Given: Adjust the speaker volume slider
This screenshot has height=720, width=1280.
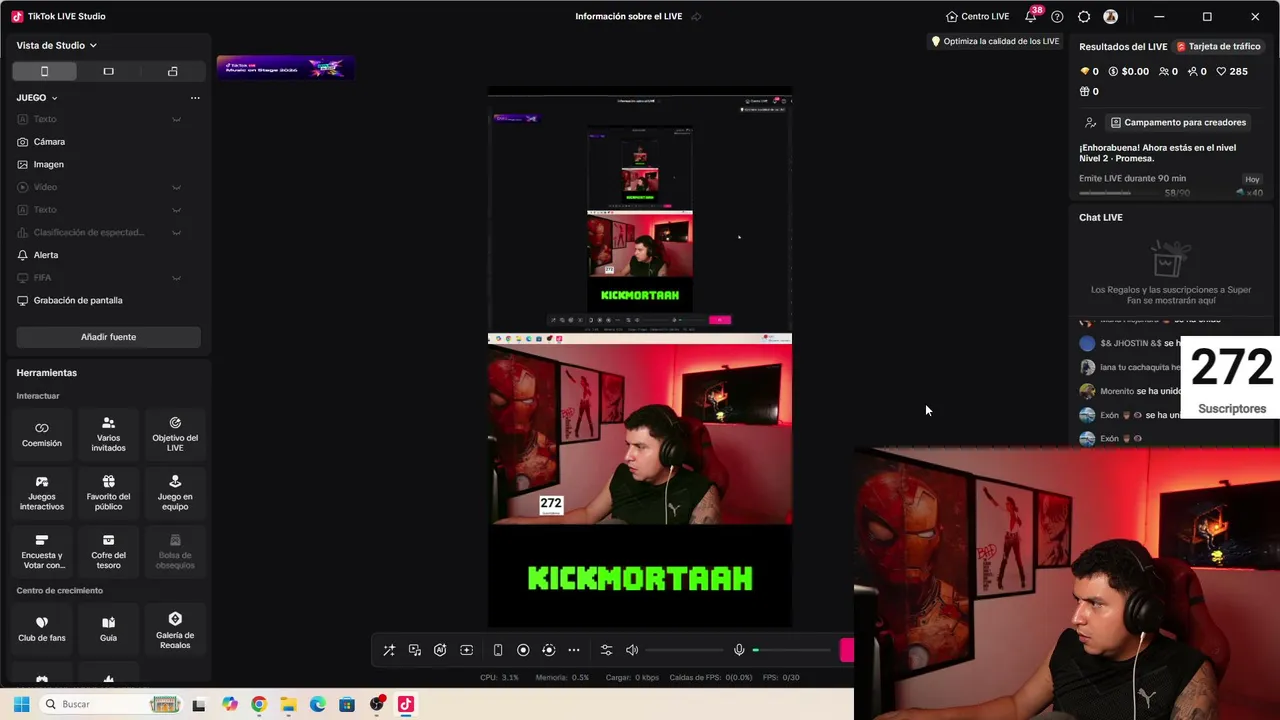Looking at the screenshot, I should click(685, 650).
